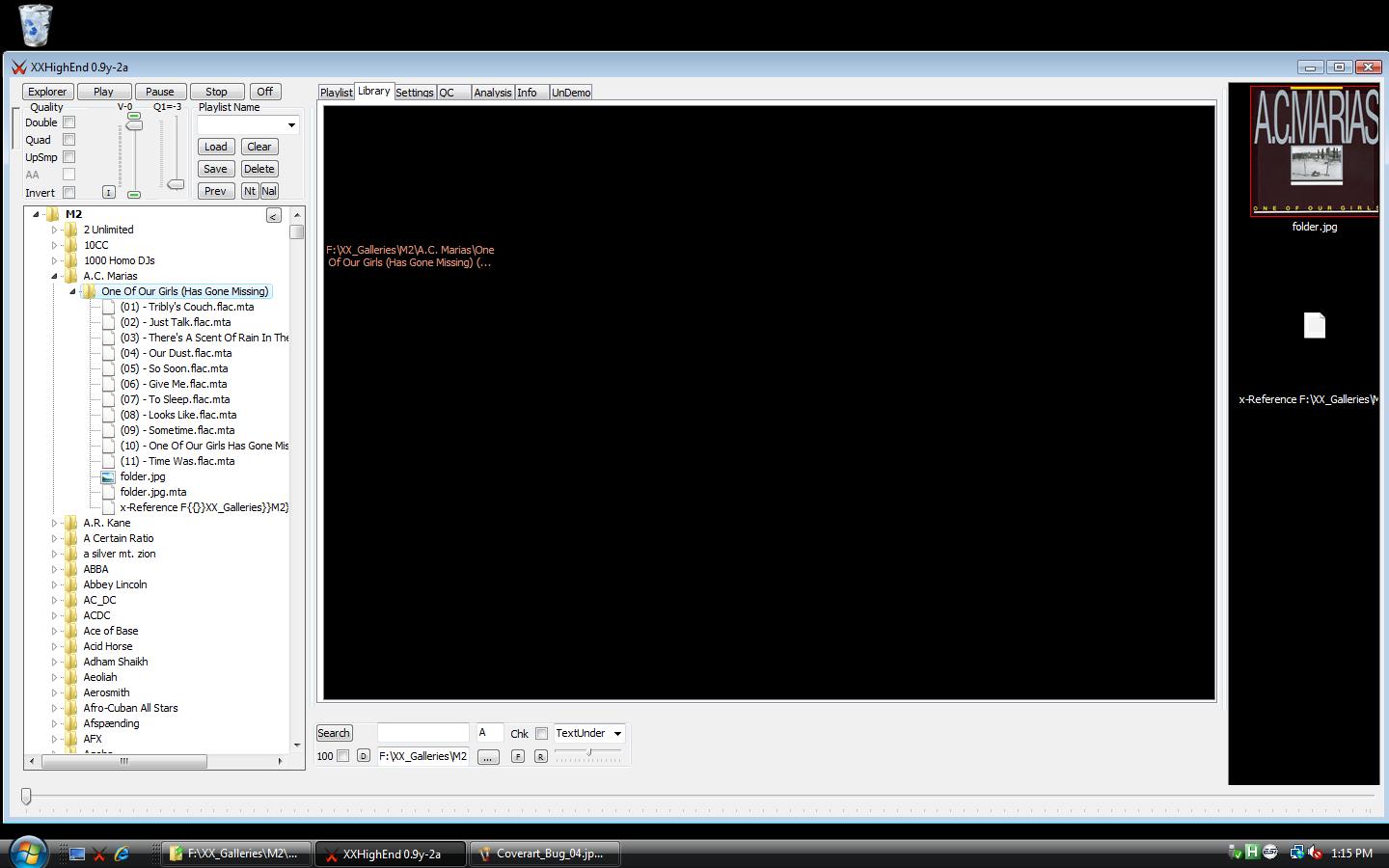Collapse One Of Our Girls album node
1389x868 pixels.
coord(72,291)
